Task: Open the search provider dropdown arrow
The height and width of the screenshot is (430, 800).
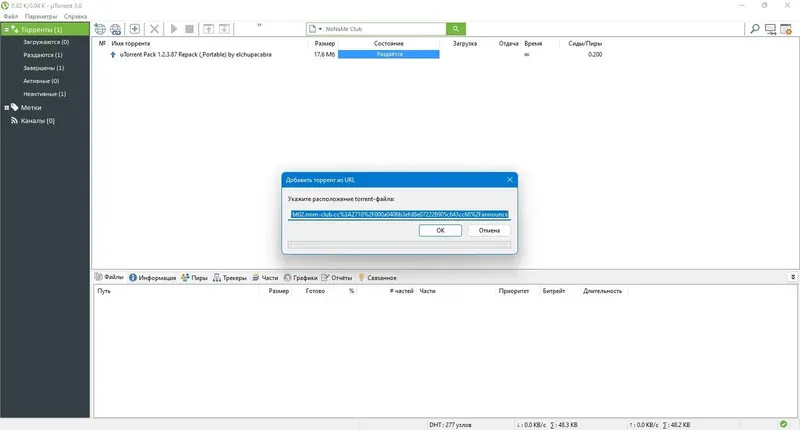Action: pos(320,29)
